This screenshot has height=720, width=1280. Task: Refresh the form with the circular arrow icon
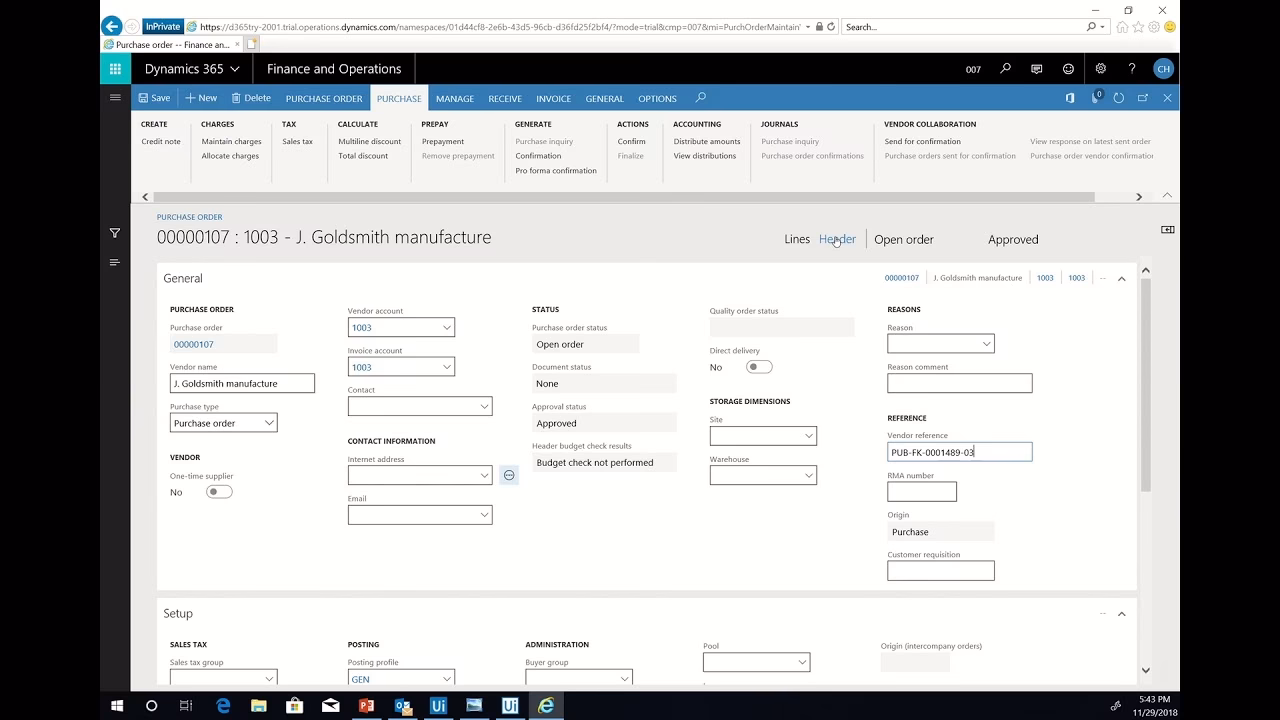click(x=1119, y=98)
